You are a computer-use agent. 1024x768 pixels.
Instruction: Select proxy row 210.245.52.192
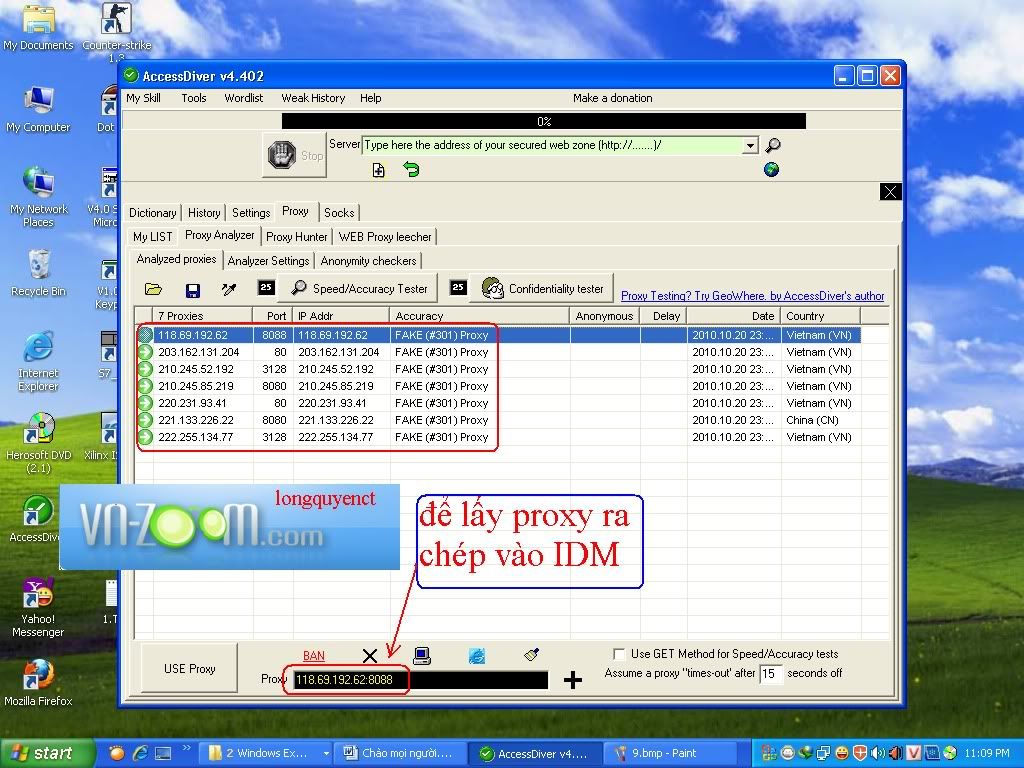pos(498,369)
